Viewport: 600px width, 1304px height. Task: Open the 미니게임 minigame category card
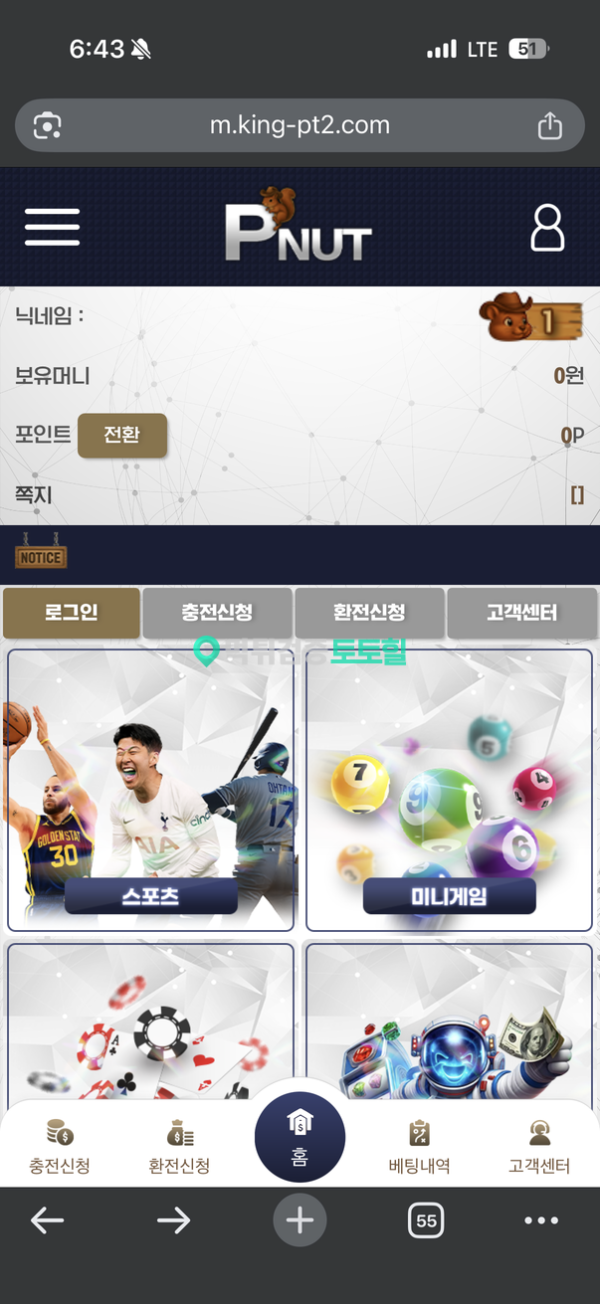pyautogui.click(x=449, y=790)
